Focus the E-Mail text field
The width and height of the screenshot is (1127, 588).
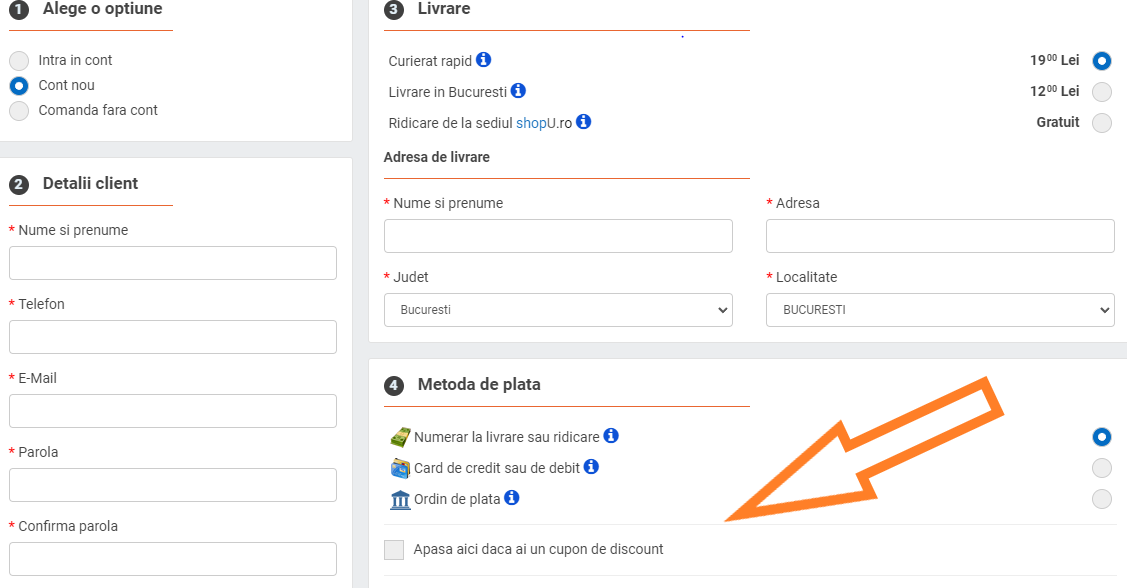tap(173, 411)
